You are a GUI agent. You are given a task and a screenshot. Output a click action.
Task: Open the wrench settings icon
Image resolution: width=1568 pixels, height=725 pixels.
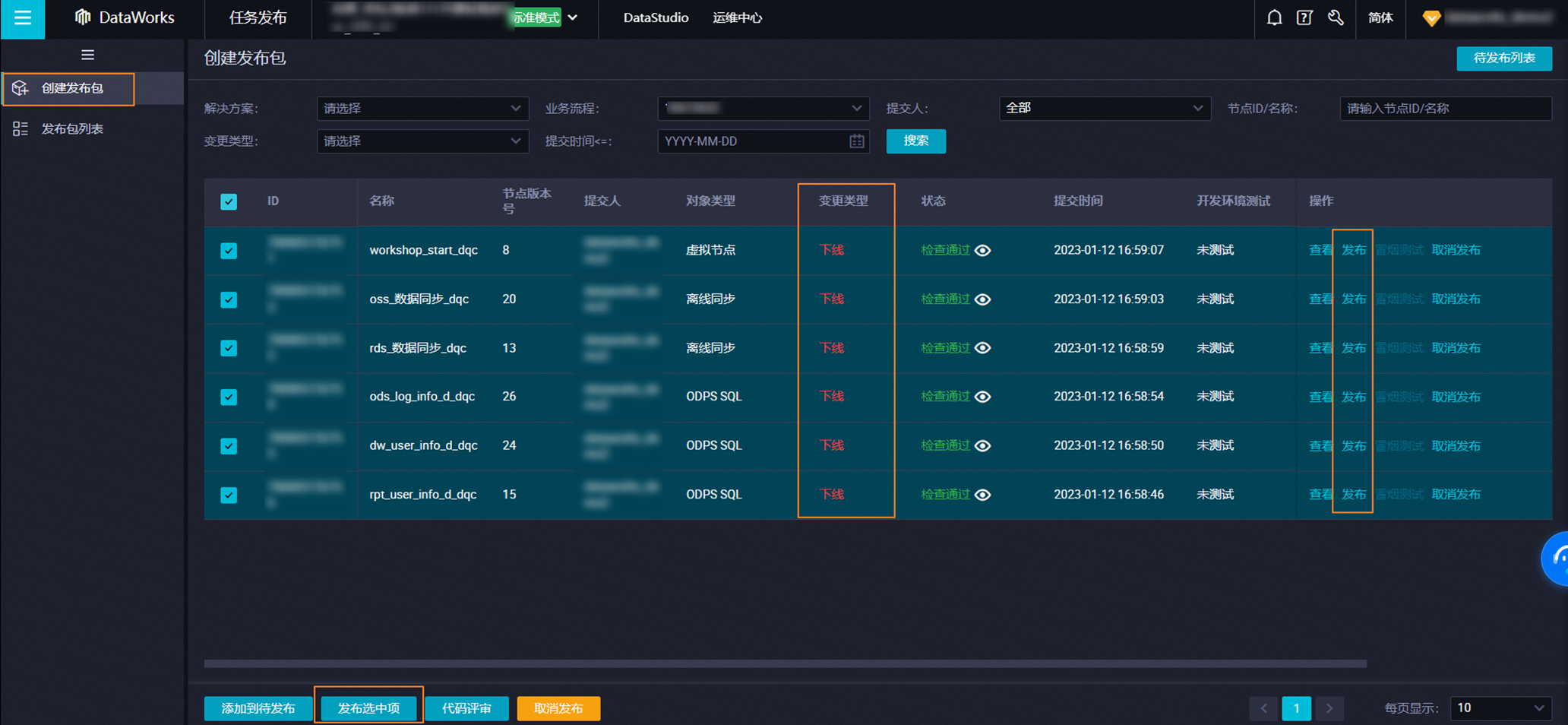pyautogui.click(x=1336, y=17)
